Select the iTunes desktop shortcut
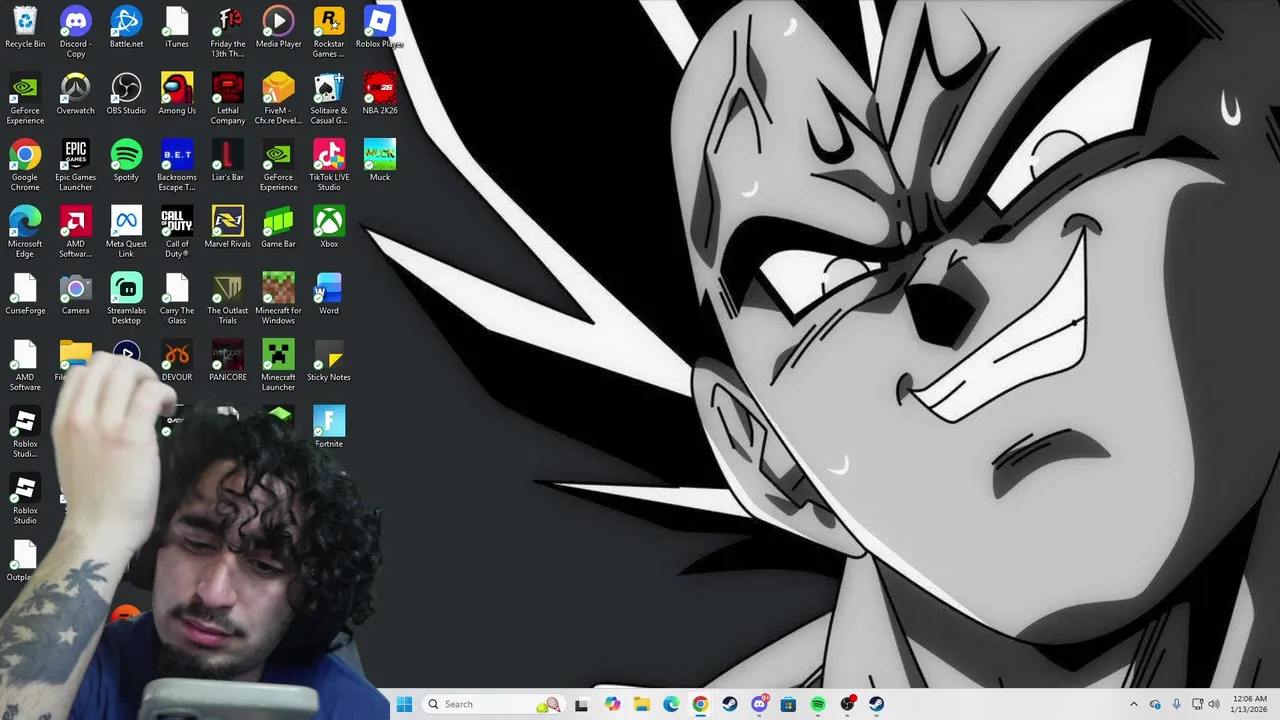This screenshot has width=1280, height=720. [x=177, y=27]
